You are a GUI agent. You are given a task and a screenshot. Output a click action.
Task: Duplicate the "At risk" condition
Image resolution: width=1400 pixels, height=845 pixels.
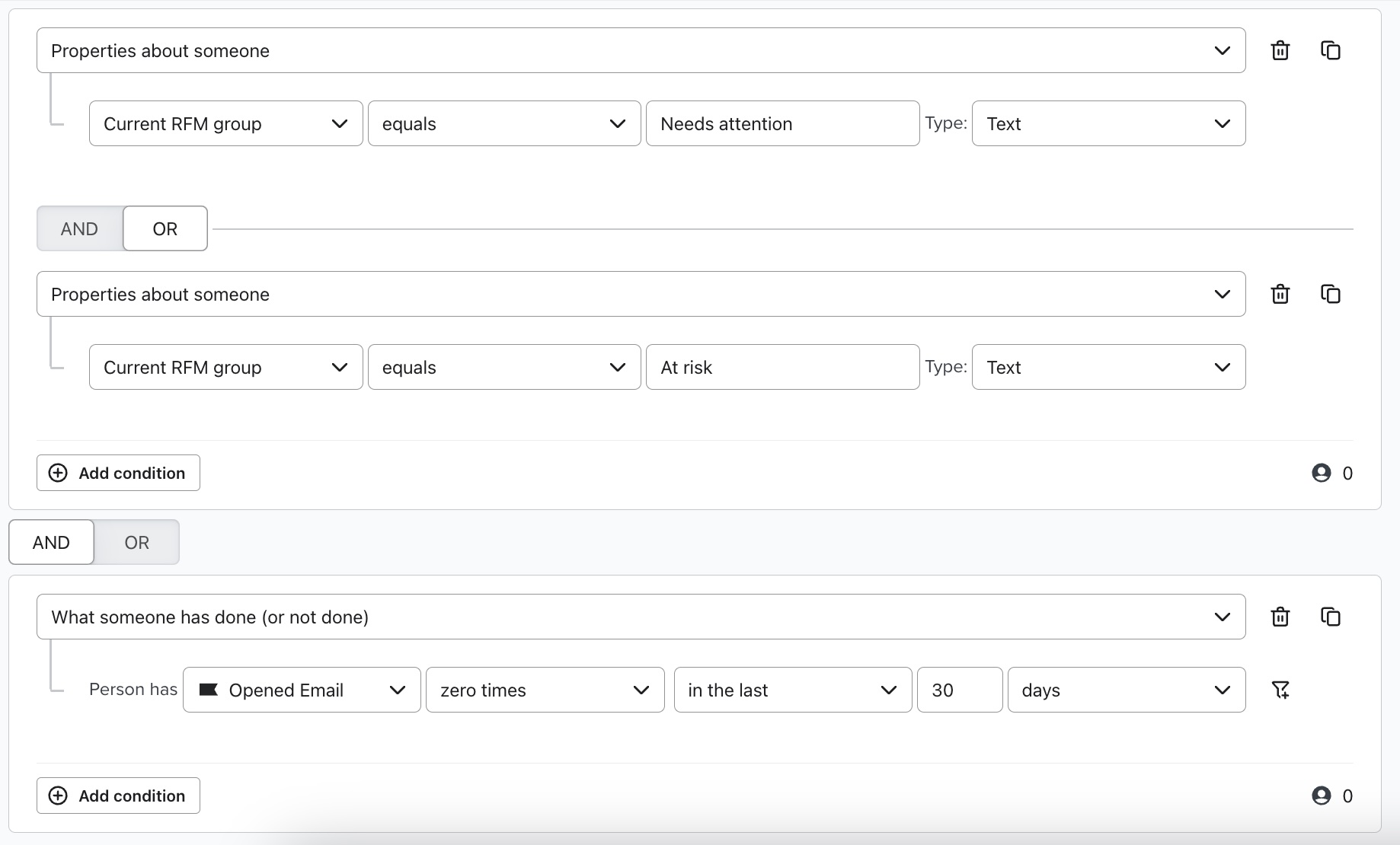coord(1331,294)
